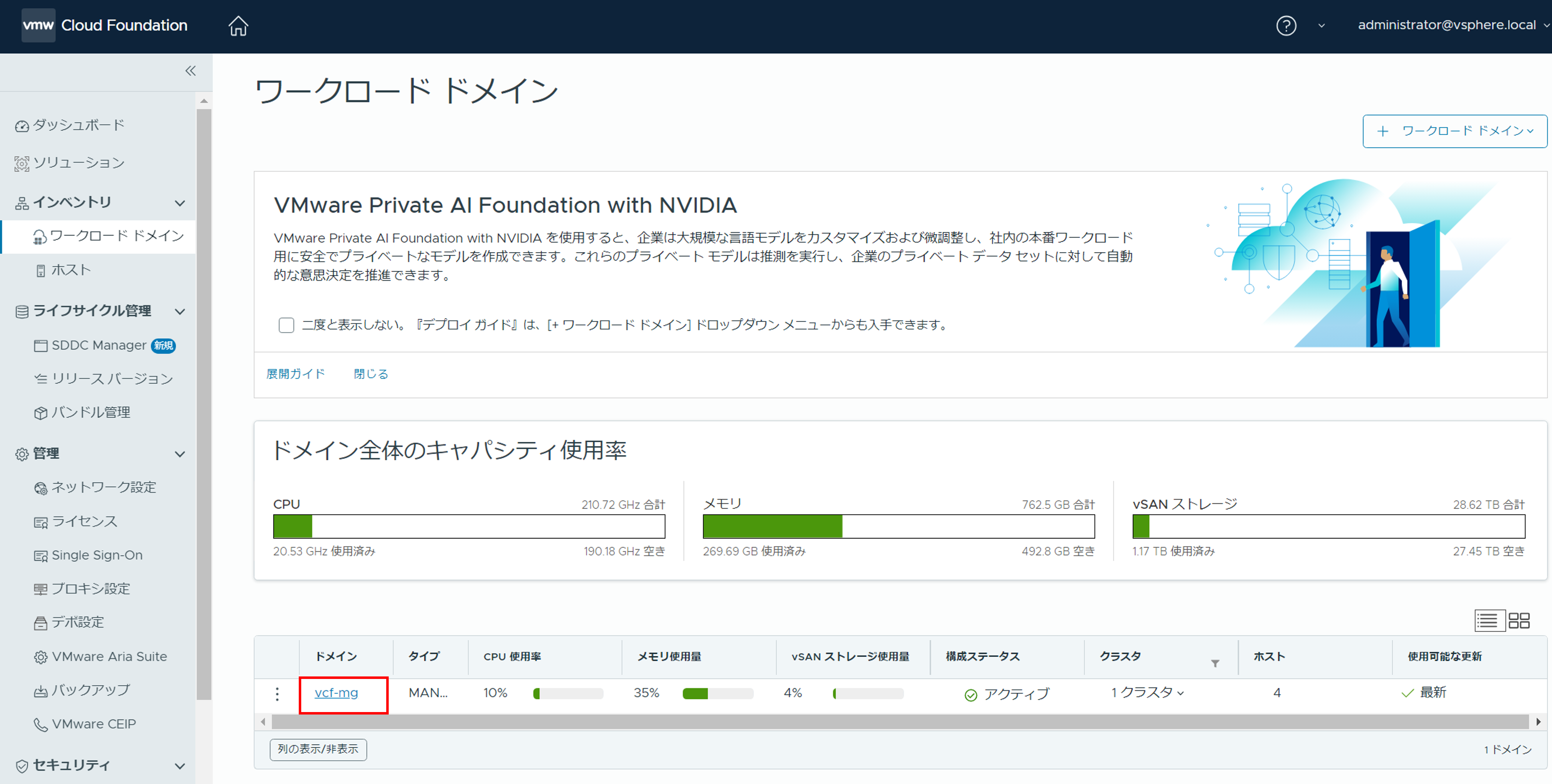Open vcf-mg row actions kebab menu

click(x=277, y=694)
